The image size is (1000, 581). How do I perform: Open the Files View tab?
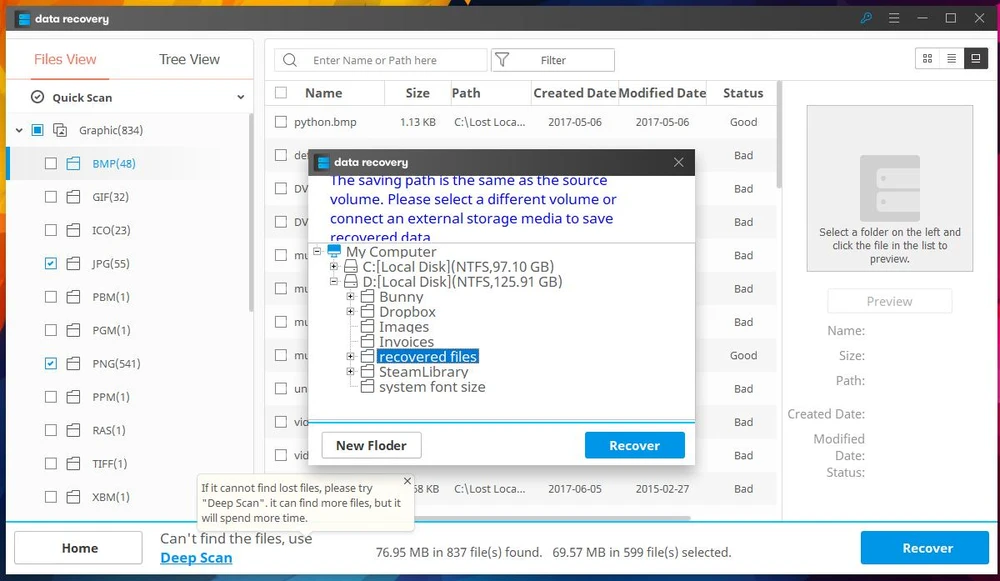pyautogui.click(x=65, y=59)
